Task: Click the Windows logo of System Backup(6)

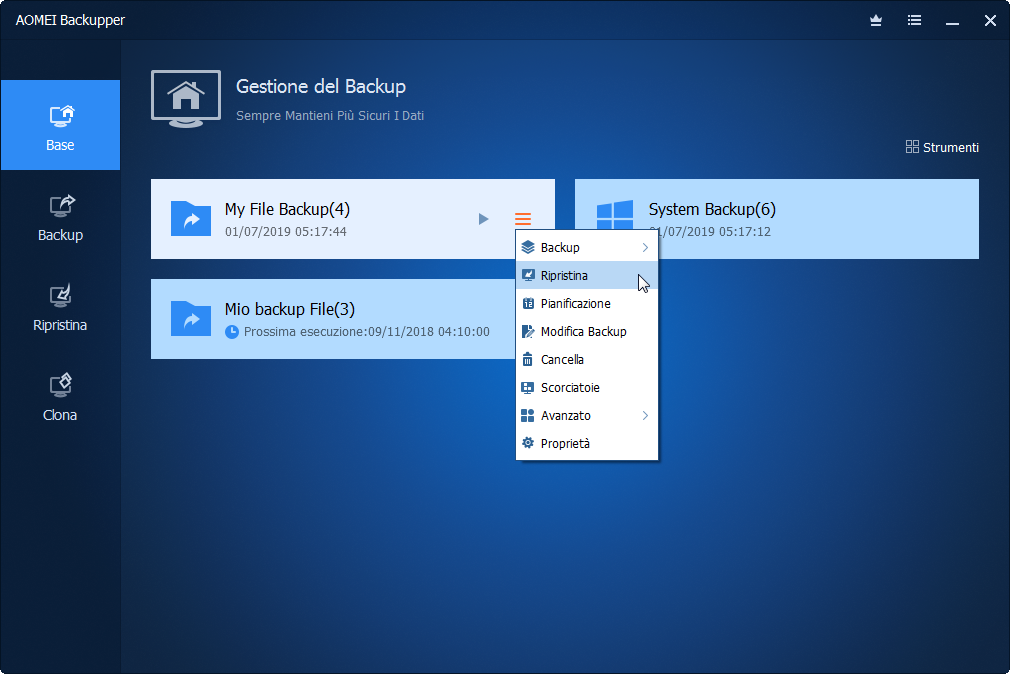Action: pyautogui.click(x=615, y=216)
